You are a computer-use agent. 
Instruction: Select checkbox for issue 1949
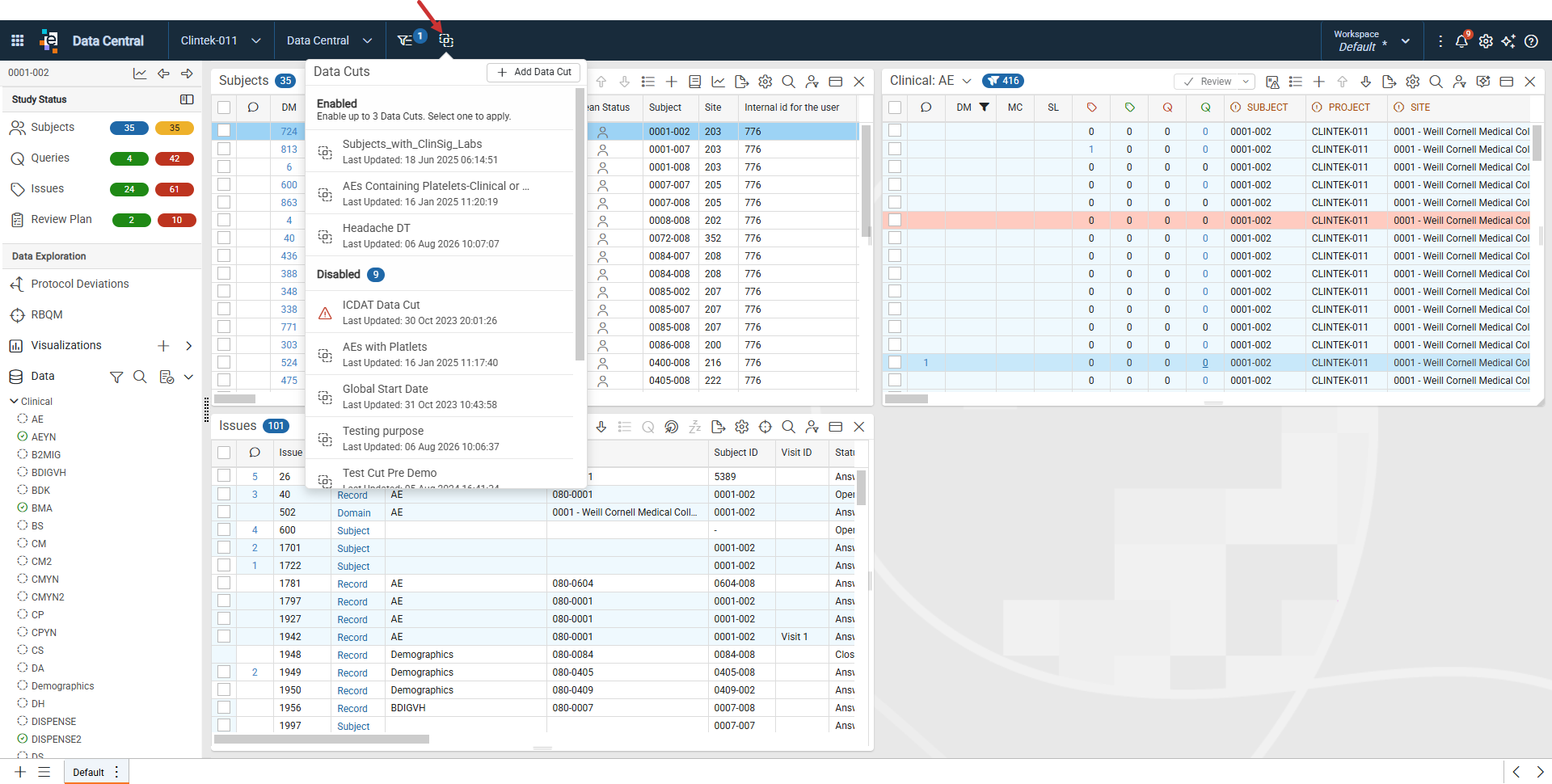tap(224, 672)
